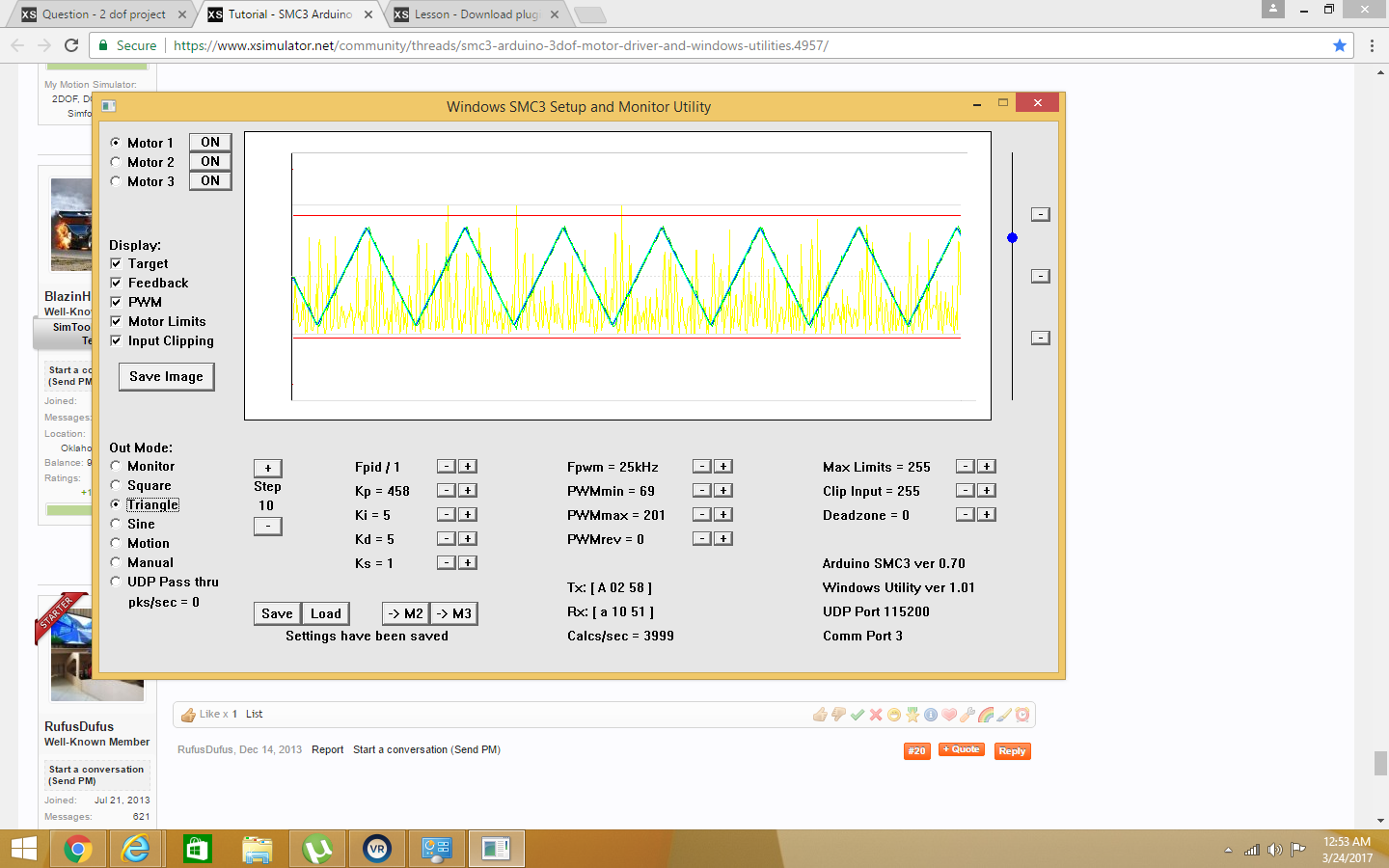Select UDP Pass thru mode
The width and height of the screenshot is (1389, 868).
click(x=116, y=582)
